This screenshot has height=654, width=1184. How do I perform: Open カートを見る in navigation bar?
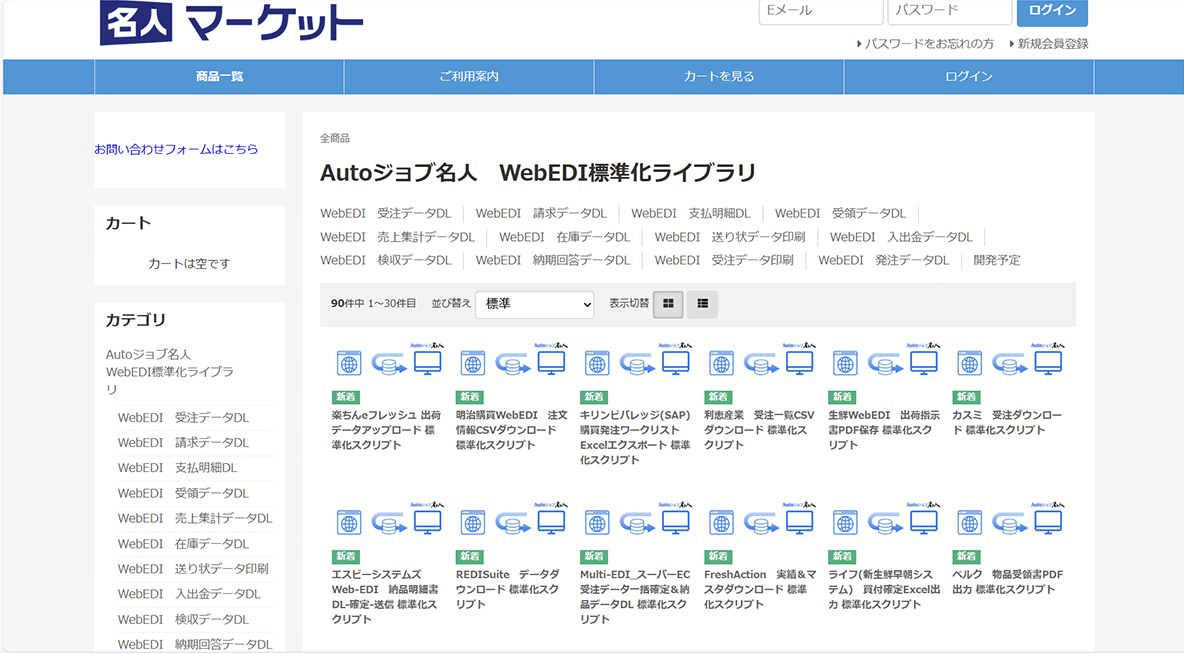point(719,77)
